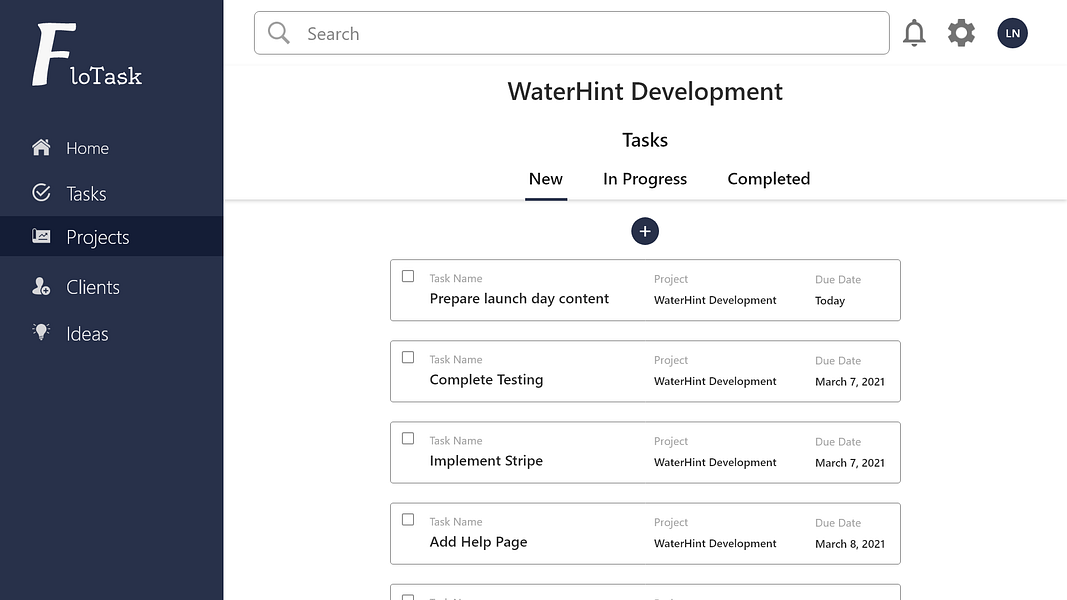Click the Projects chart icon in sidebar
The height and width of the screenshot is (600, 1067).
click(41, 237)
